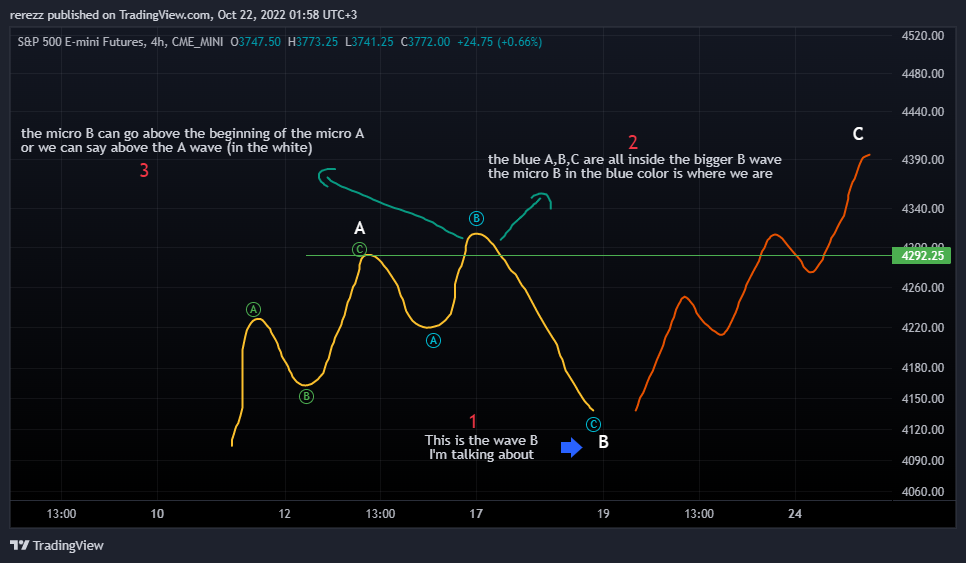Click the open value O3747.50

click(256, 42)
